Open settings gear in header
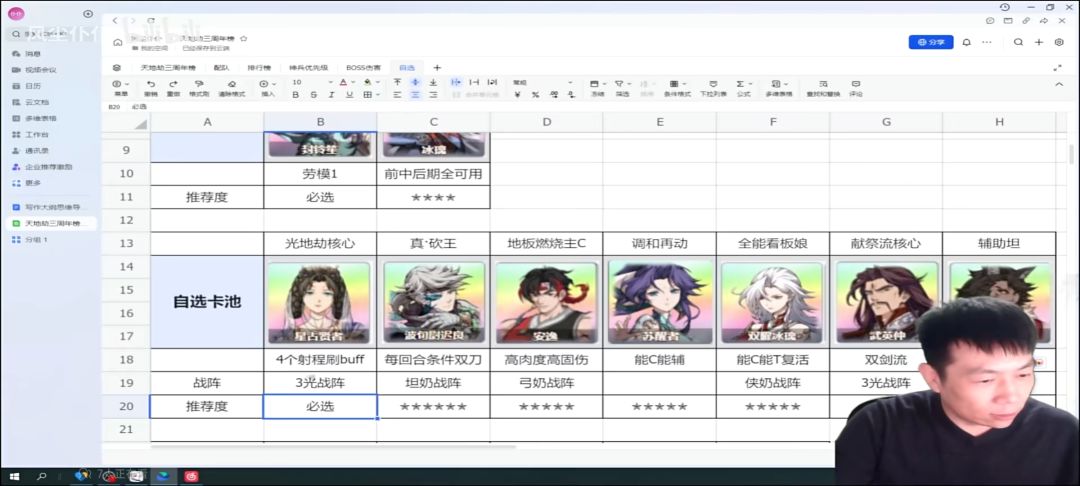The height and width of the screenshot is (486, 1080). point(1059,42)
